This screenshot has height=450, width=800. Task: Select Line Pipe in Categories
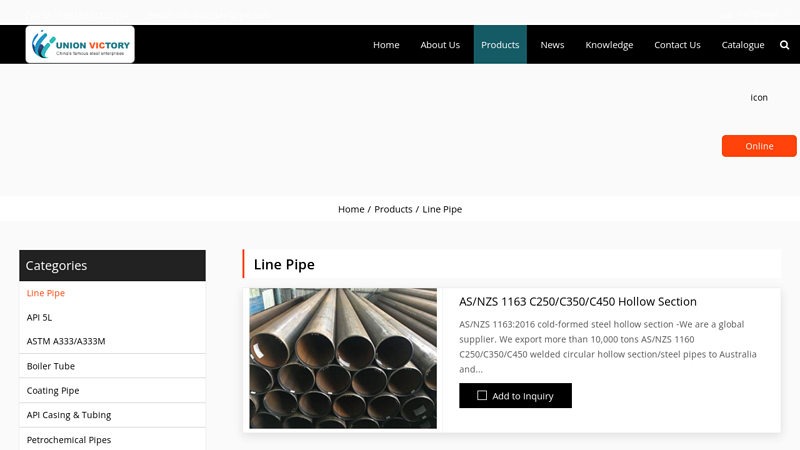tap(45, 293)
